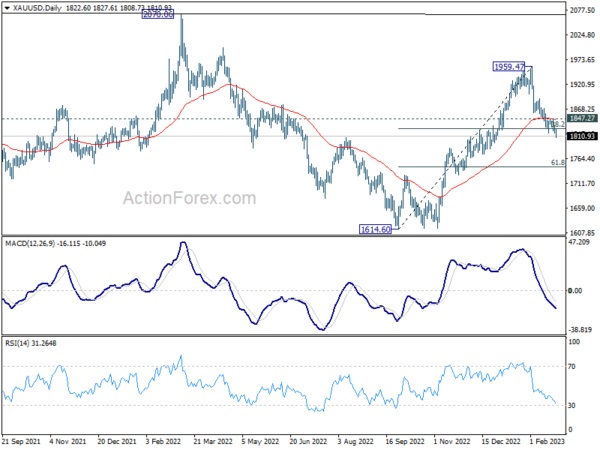This screenshot has height=450, width=600.
Task: Click the 1607.85 price axis label
Action: coord(580,233)
